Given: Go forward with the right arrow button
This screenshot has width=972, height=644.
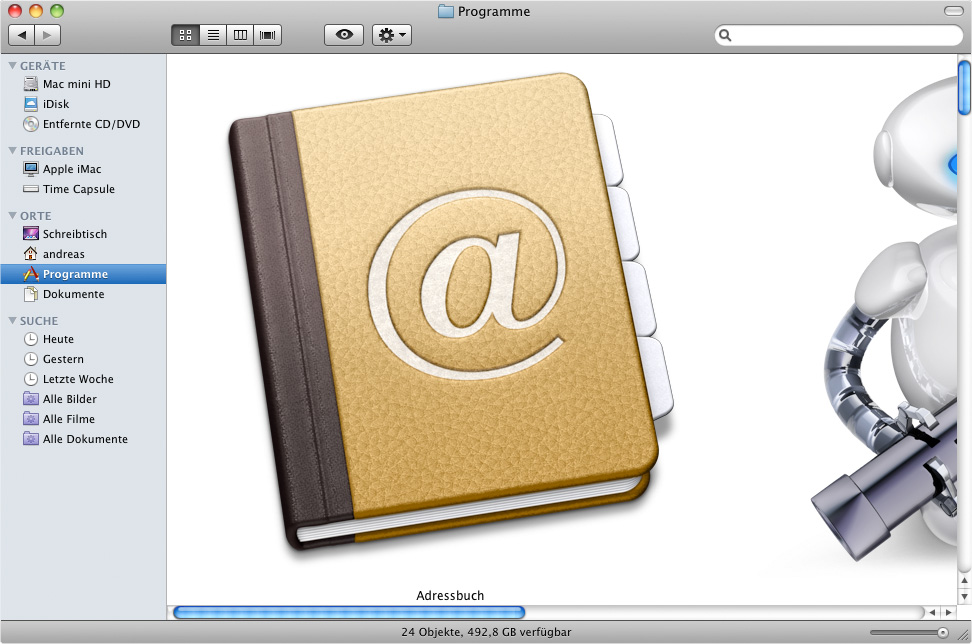Looking at the screenshot, I should [x=48, y=35].
